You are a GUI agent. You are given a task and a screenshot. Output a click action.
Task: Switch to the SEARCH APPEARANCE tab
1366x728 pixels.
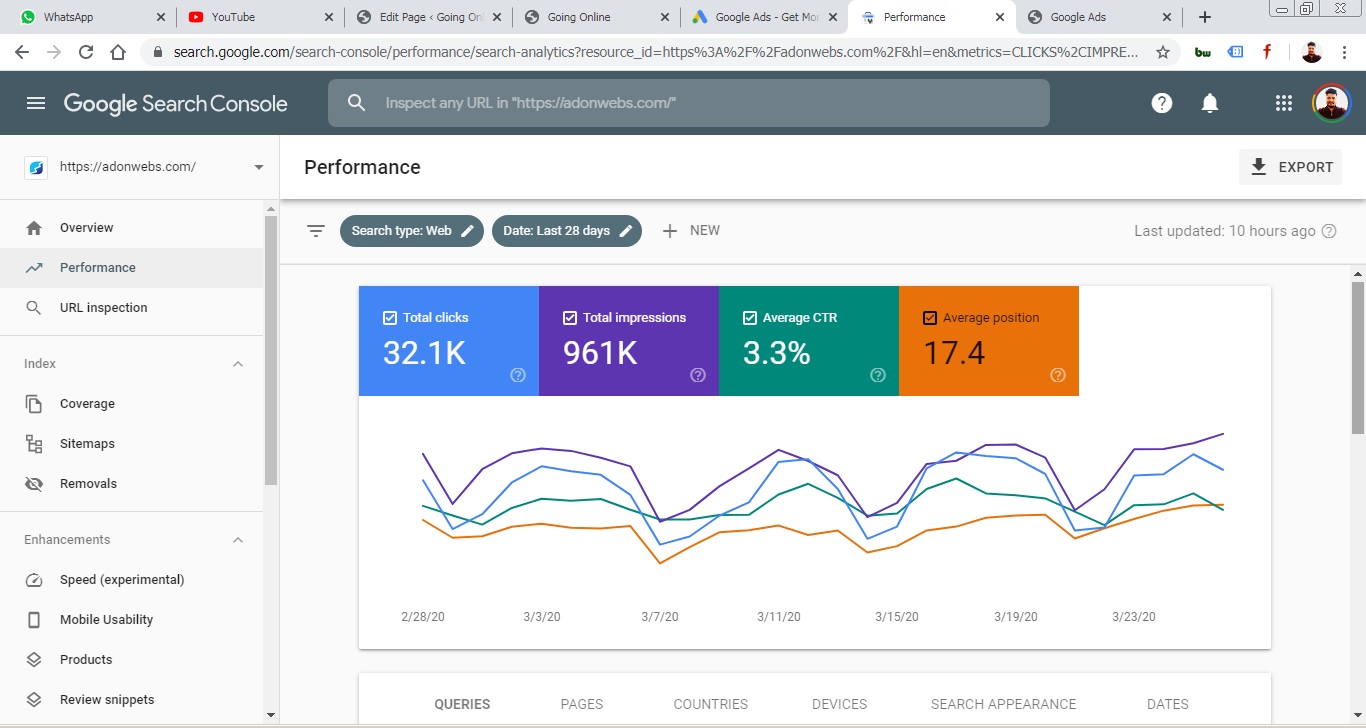(1003, 704)
